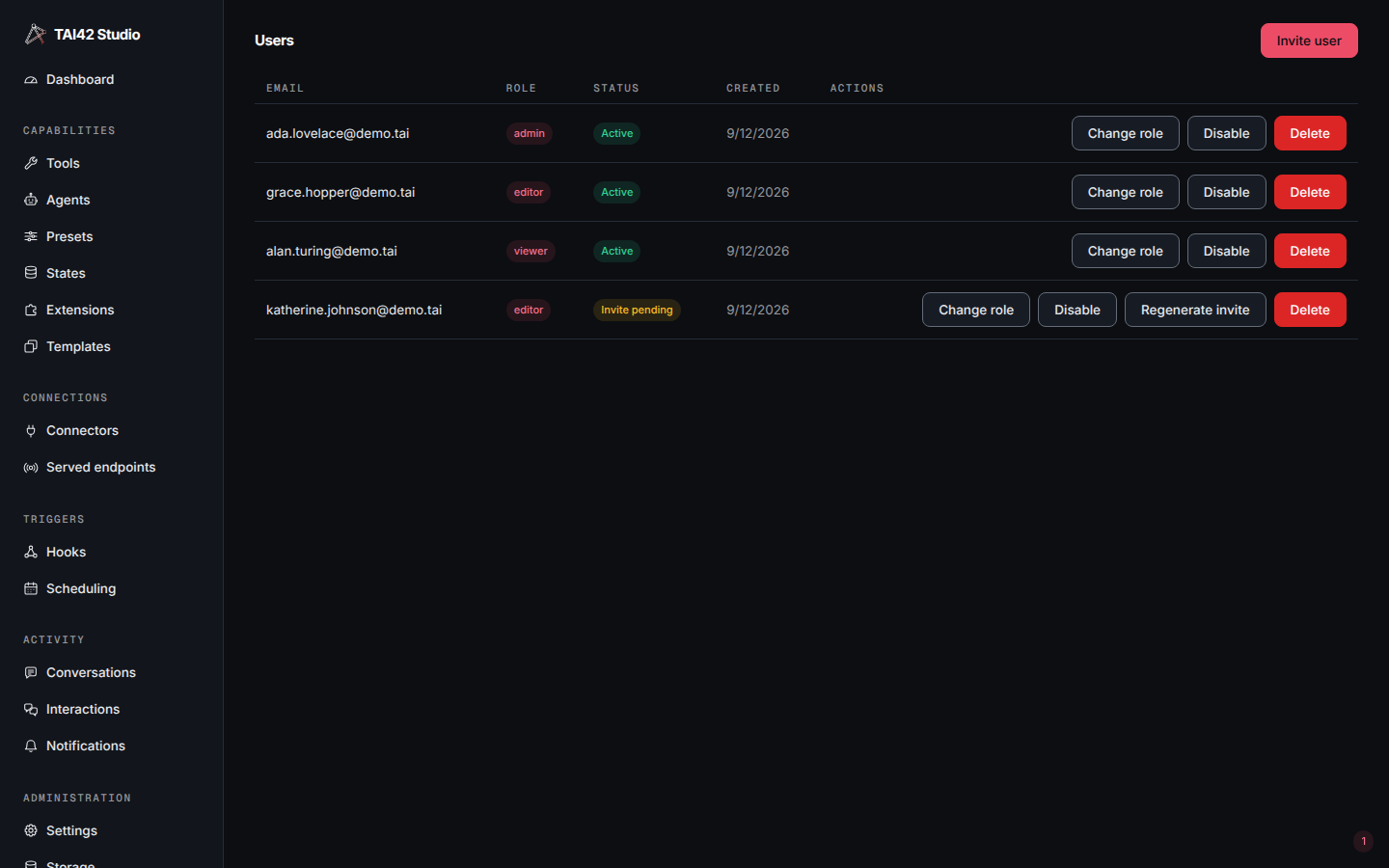Disable the grace.hopper@demo.tai account
This screenshot has width=1389, height=868.
click(x=1226, y=192)
